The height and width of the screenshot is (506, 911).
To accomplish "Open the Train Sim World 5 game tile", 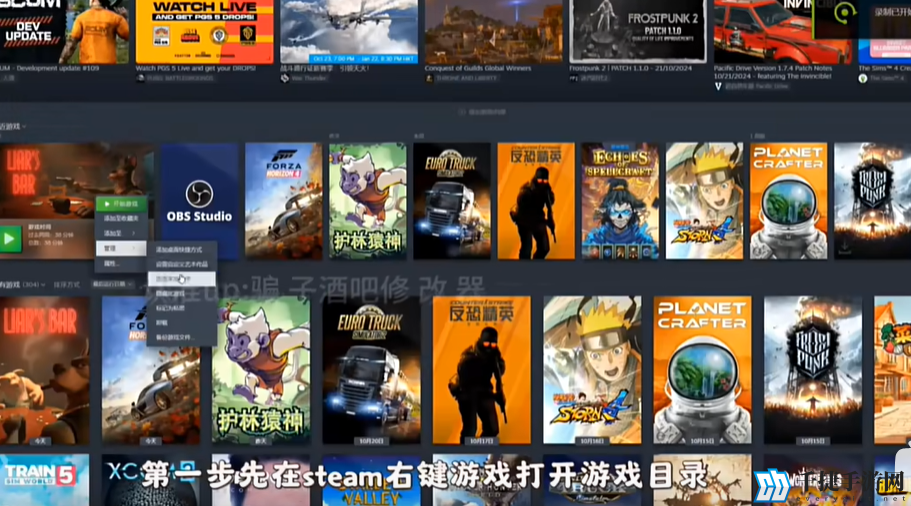I will (x=45, y=480).
